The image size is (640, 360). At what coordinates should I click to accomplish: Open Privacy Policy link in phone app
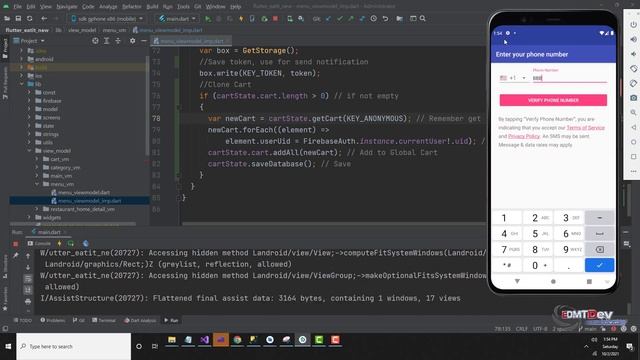tap(524, 136)
